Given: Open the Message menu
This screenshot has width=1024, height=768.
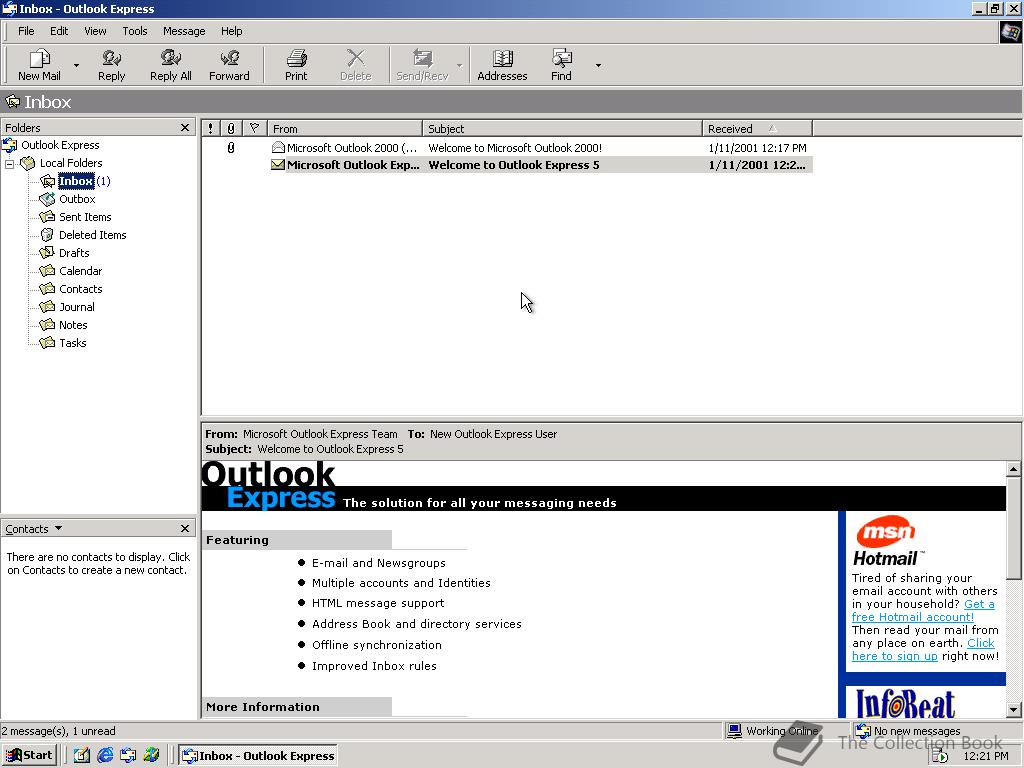Looking at the screenshot, I should point(184,31).
